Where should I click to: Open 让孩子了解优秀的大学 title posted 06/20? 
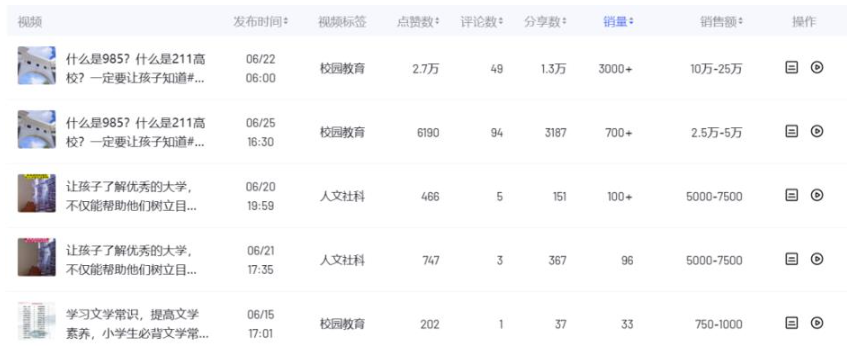pos(131,196)
